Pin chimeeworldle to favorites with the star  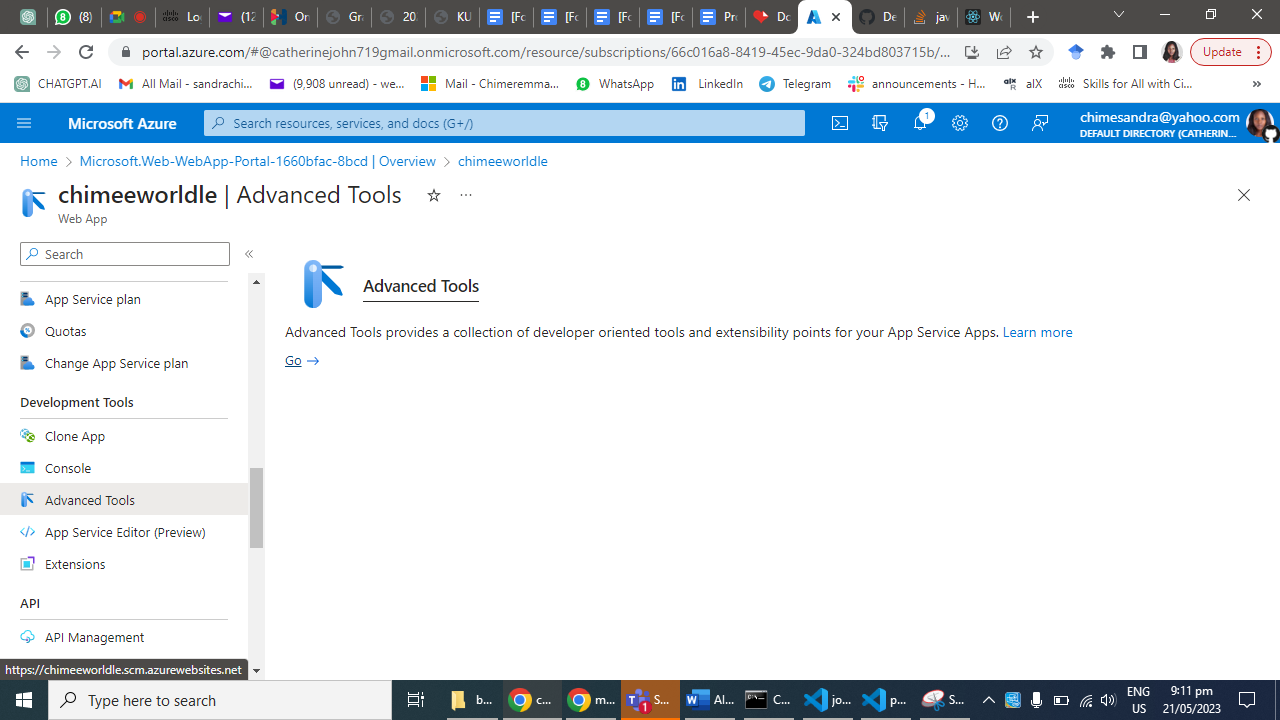click(x=434, y=196)
